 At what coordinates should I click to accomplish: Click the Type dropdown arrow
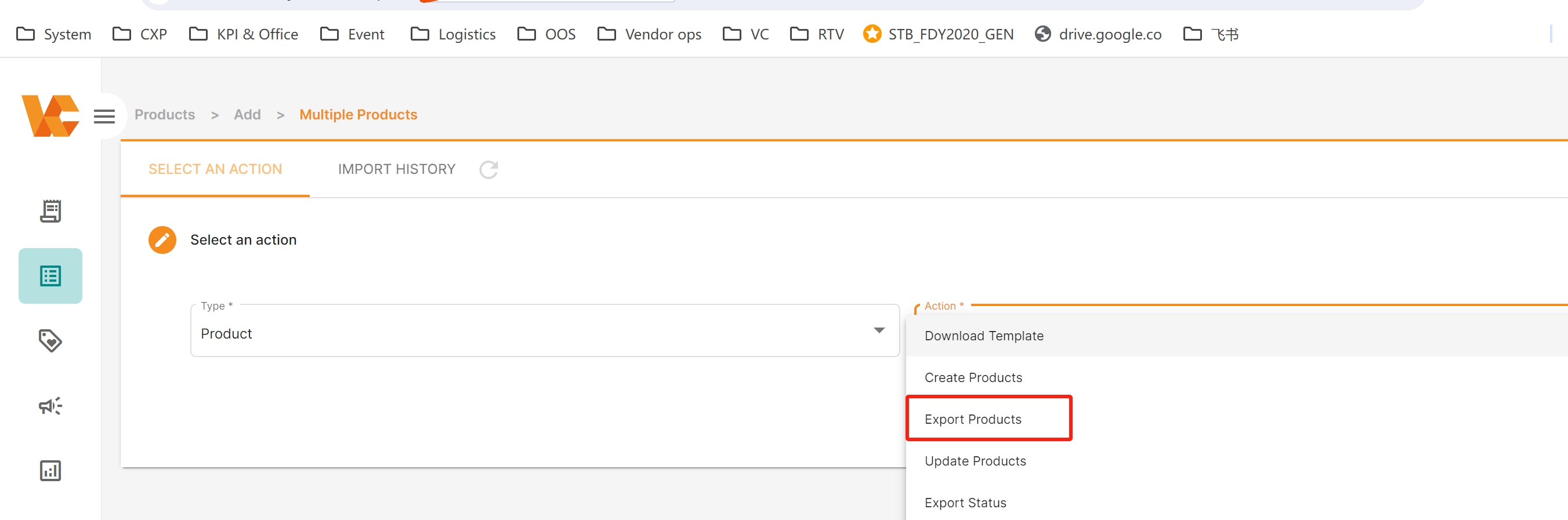(x=879, y=330)
